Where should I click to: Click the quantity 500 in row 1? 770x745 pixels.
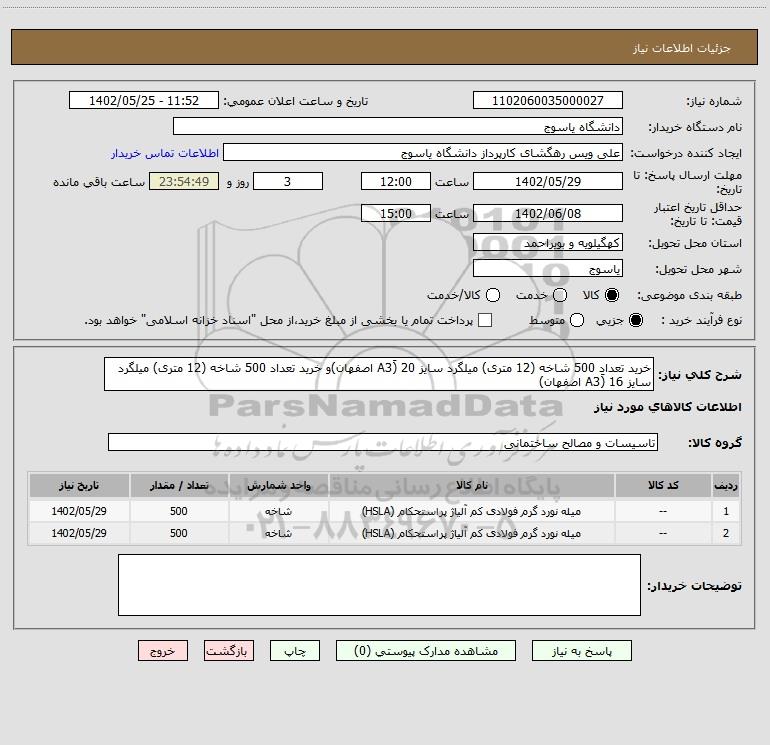pos(179,511)
